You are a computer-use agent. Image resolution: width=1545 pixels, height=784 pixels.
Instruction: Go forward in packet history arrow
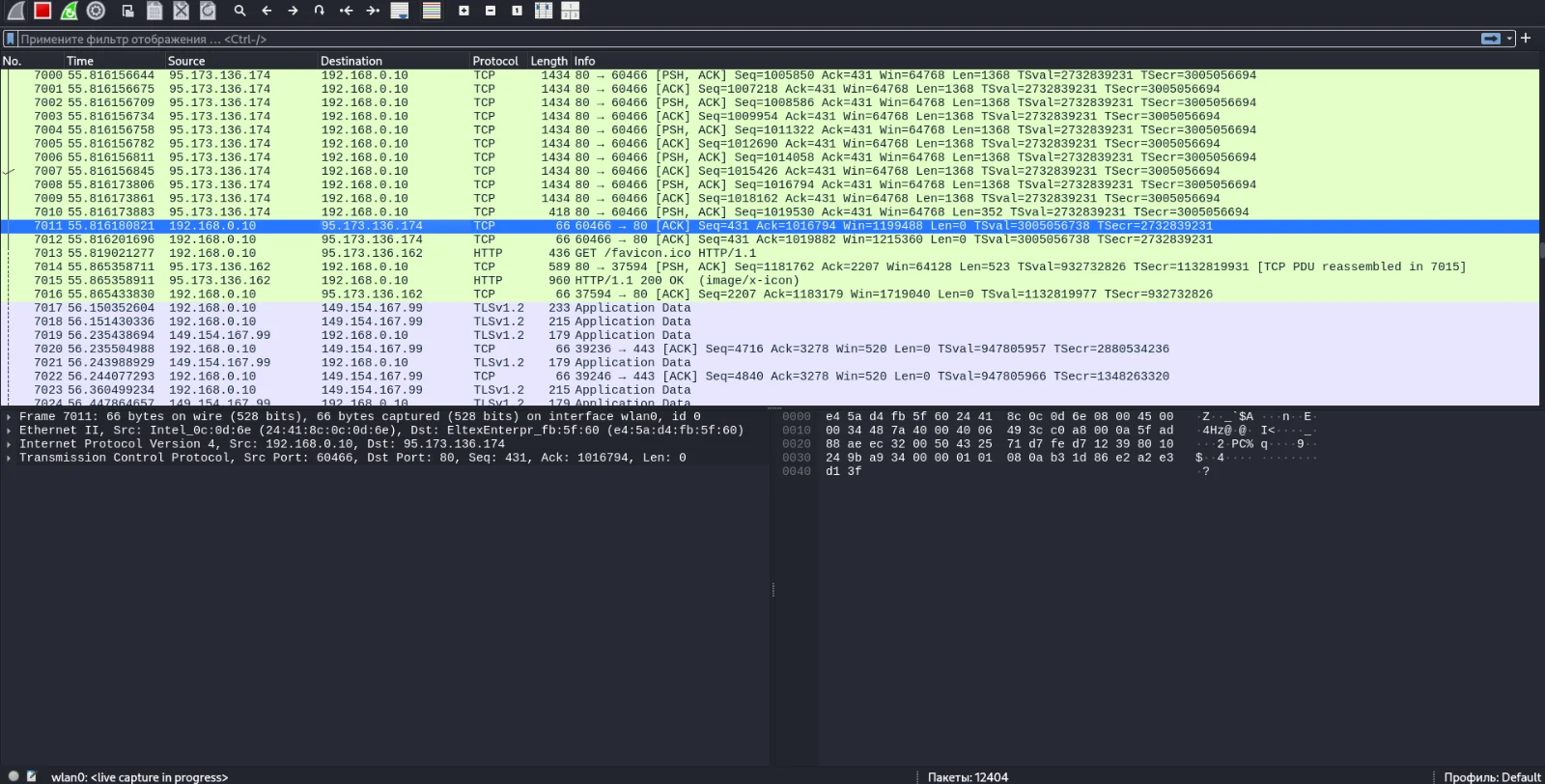click(293, 11)
